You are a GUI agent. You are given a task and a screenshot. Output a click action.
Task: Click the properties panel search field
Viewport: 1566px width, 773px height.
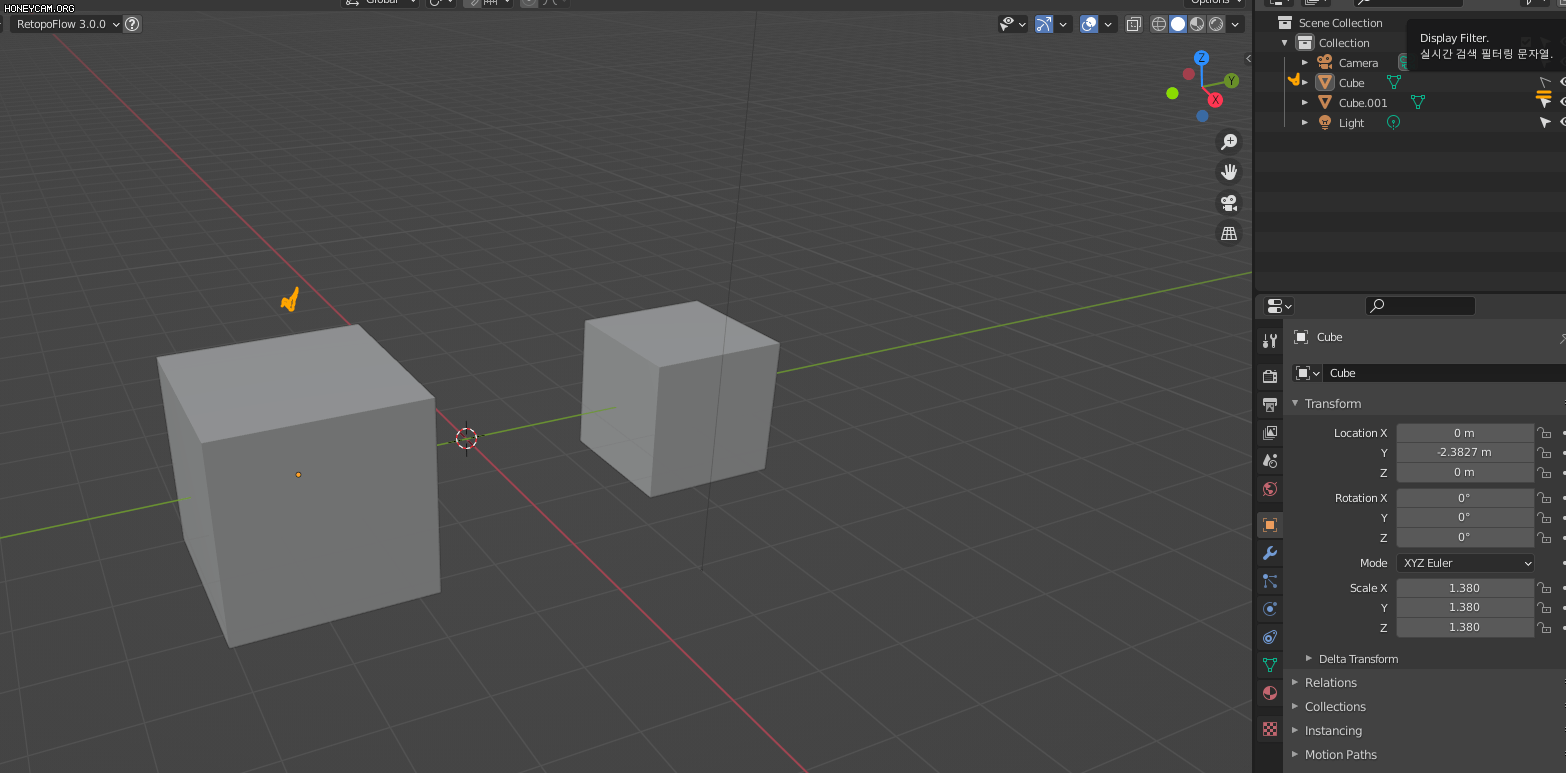[1420, 305]
